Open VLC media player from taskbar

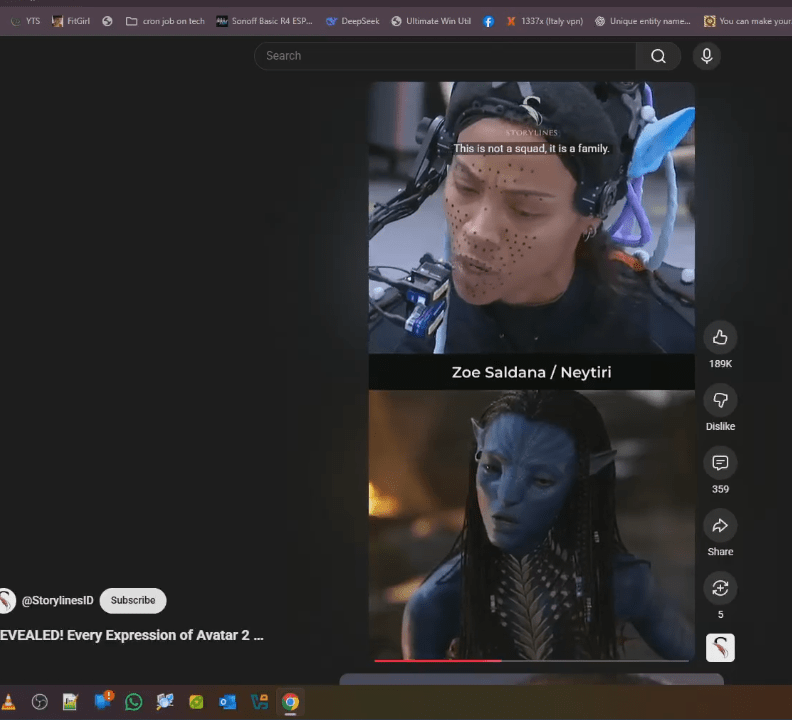[x=9, y=702]
